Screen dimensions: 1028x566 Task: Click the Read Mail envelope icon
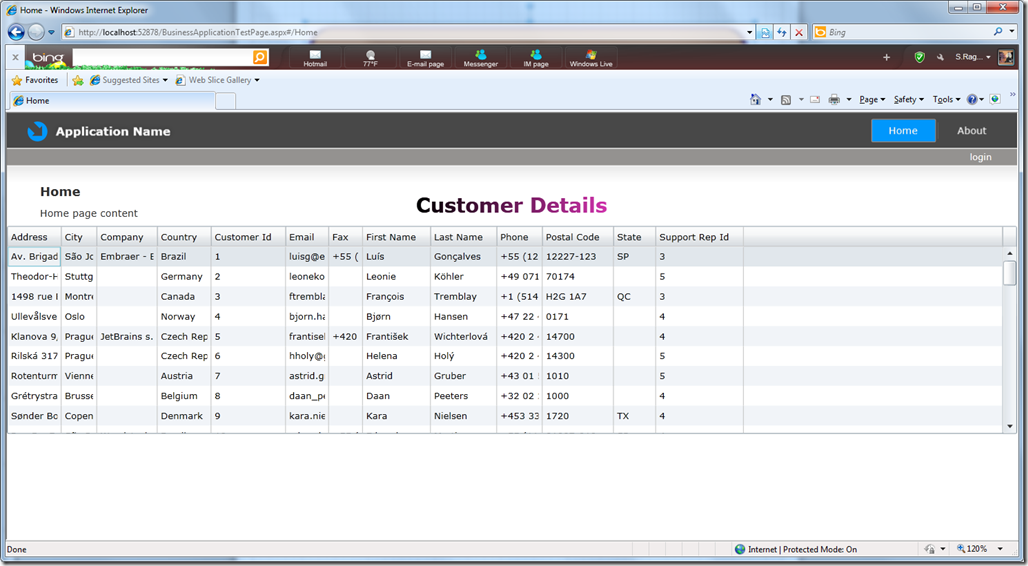(814, 100)
